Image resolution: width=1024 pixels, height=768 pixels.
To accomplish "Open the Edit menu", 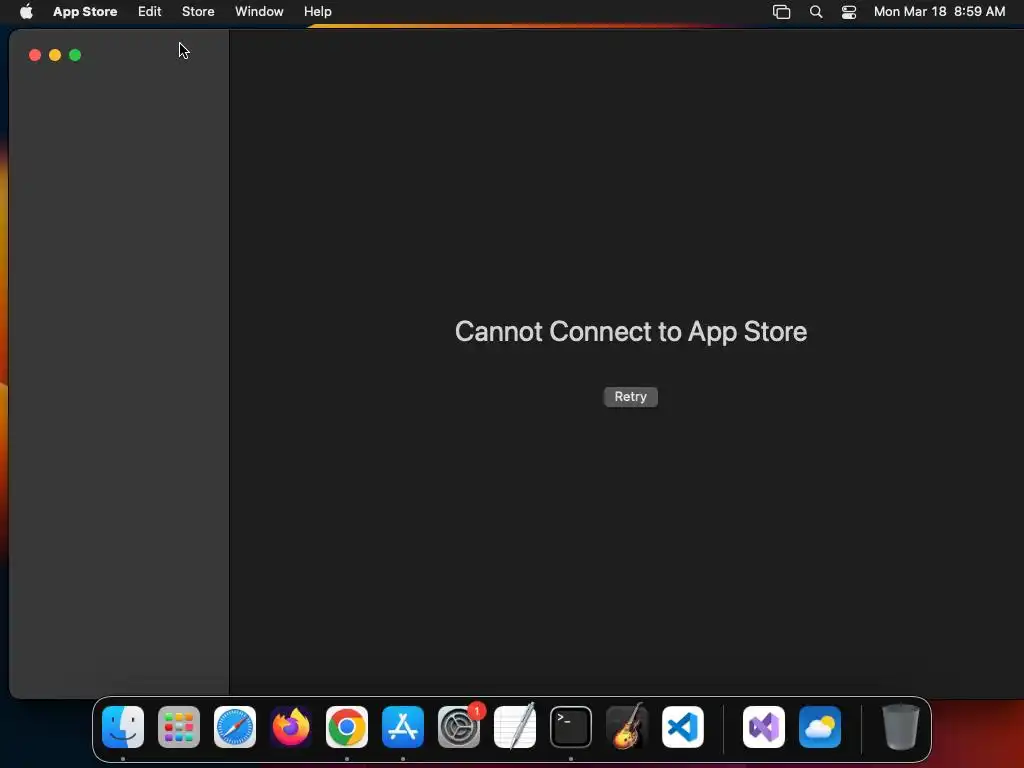I will point(150,12).
